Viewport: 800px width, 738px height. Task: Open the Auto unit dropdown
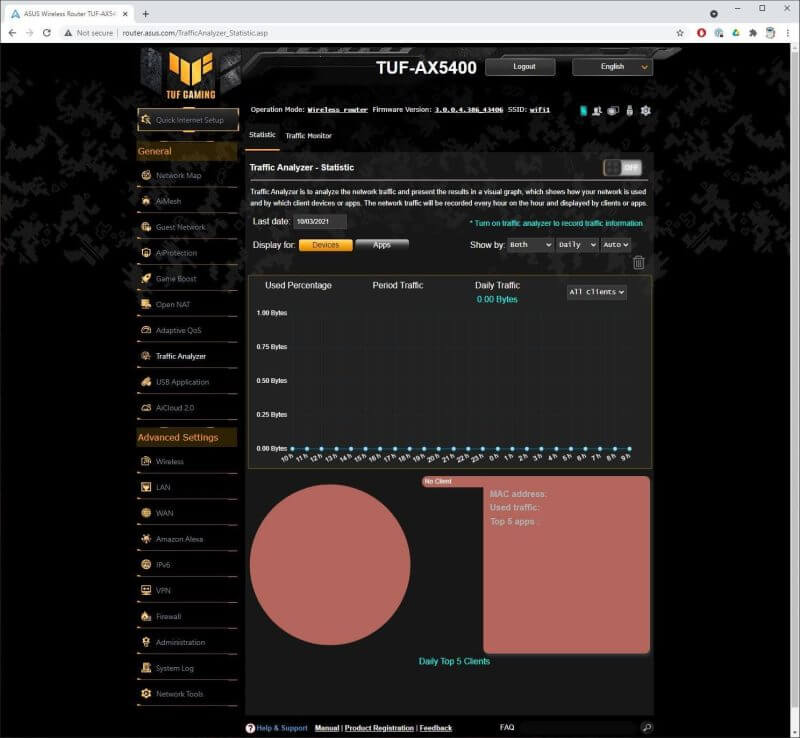tap(615, 245)
